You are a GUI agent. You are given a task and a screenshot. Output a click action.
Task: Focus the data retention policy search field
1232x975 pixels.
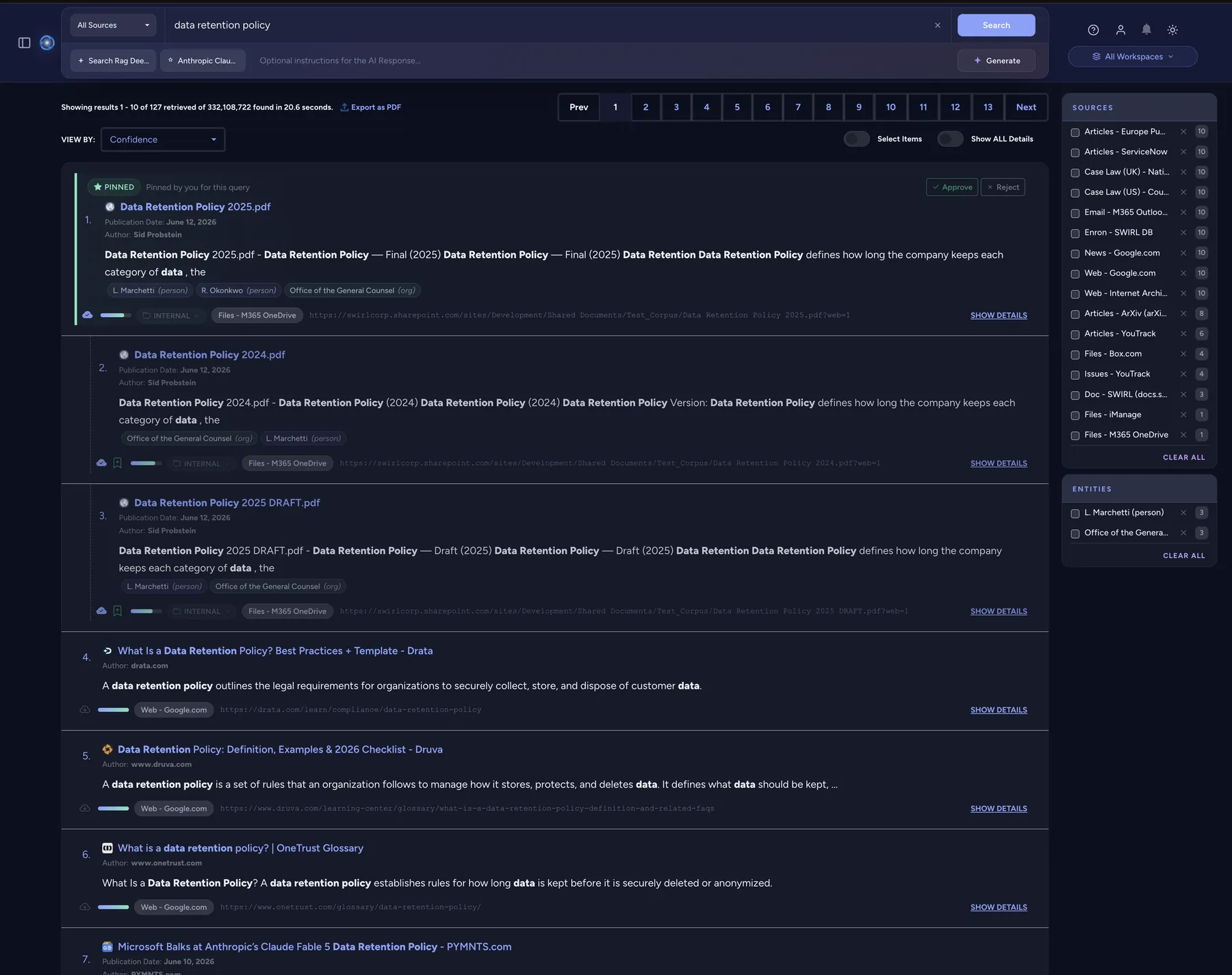pyautogui.click(x=548, y=25)
